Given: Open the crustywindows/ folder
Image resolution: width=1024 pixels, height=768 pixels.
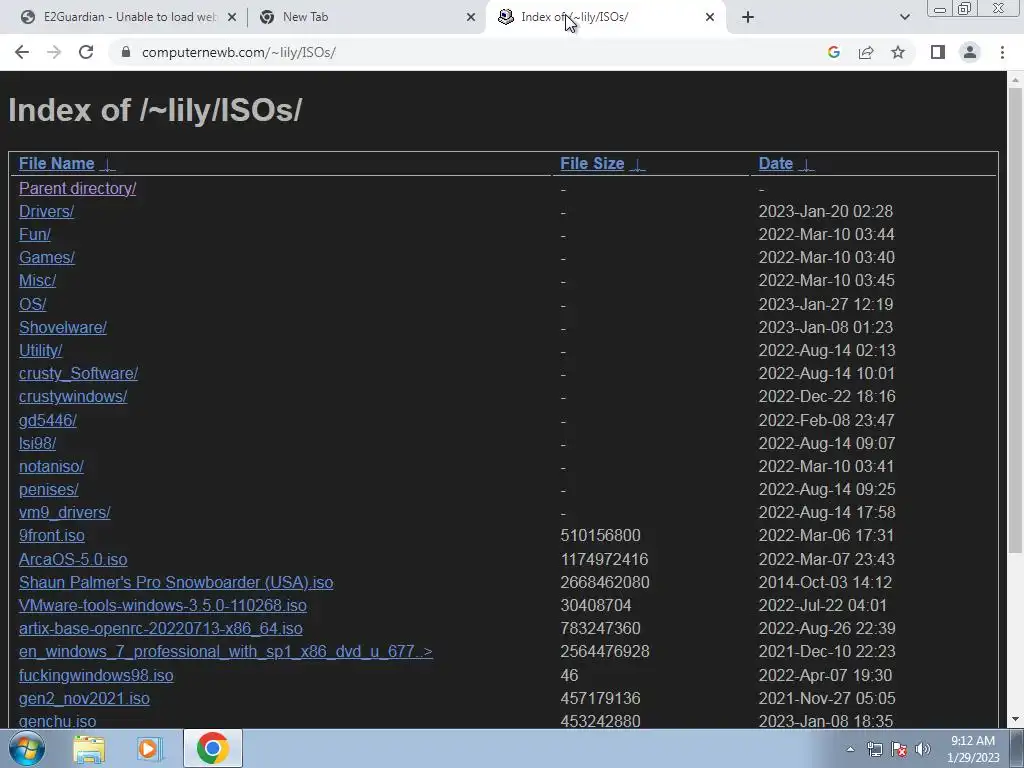Looking at the screenshot, I should [x=73, y=396].
